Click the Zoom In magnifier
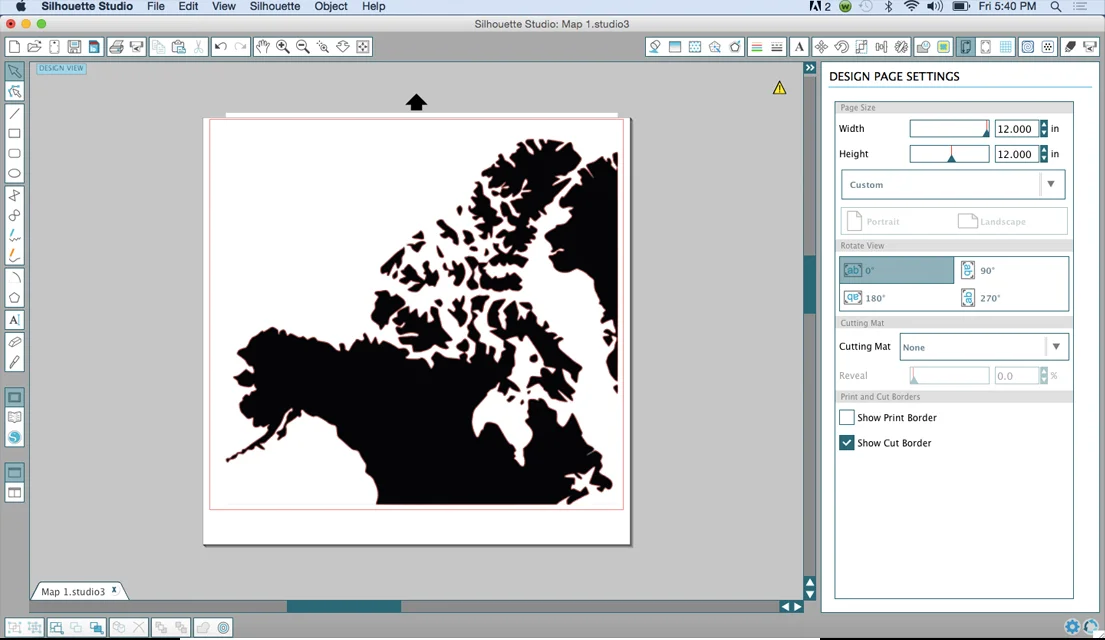Viewport: 1105px width, 640px height. point(283,47)
